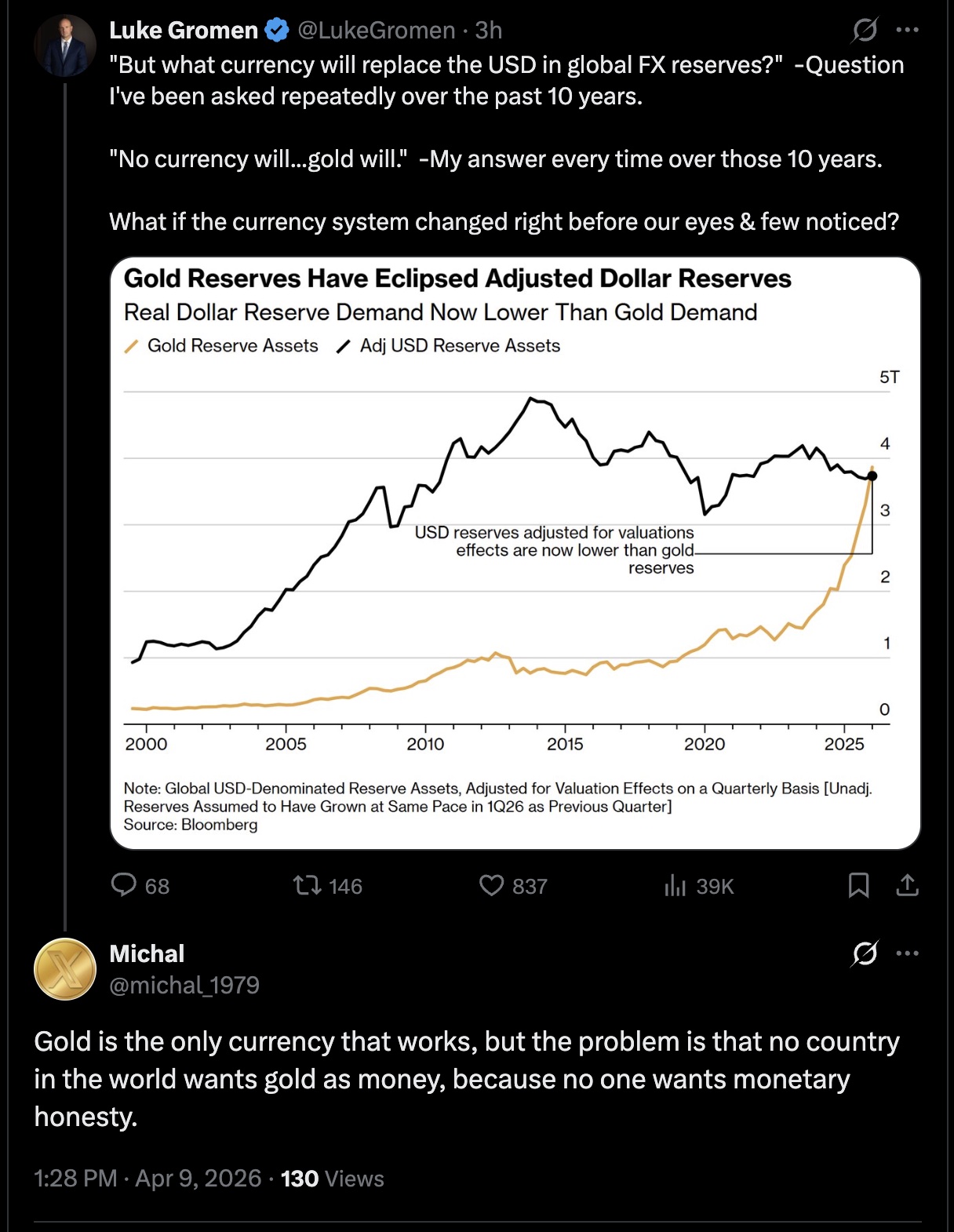954x1232 pixels.
Task: Click the @michal_1979 handle
Action: click(x=184, y=985)
